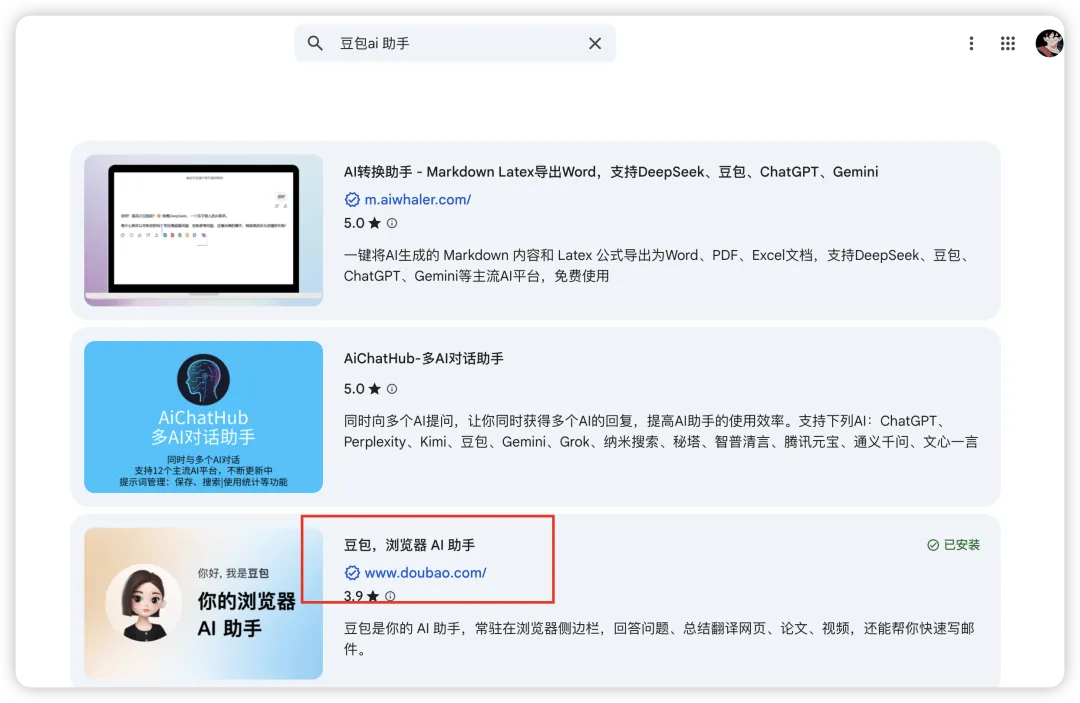1080x703 pixels.
Task: Open the 豆包 你的浏览器 AI 助手 thumbnail
Action: (203, 604)
